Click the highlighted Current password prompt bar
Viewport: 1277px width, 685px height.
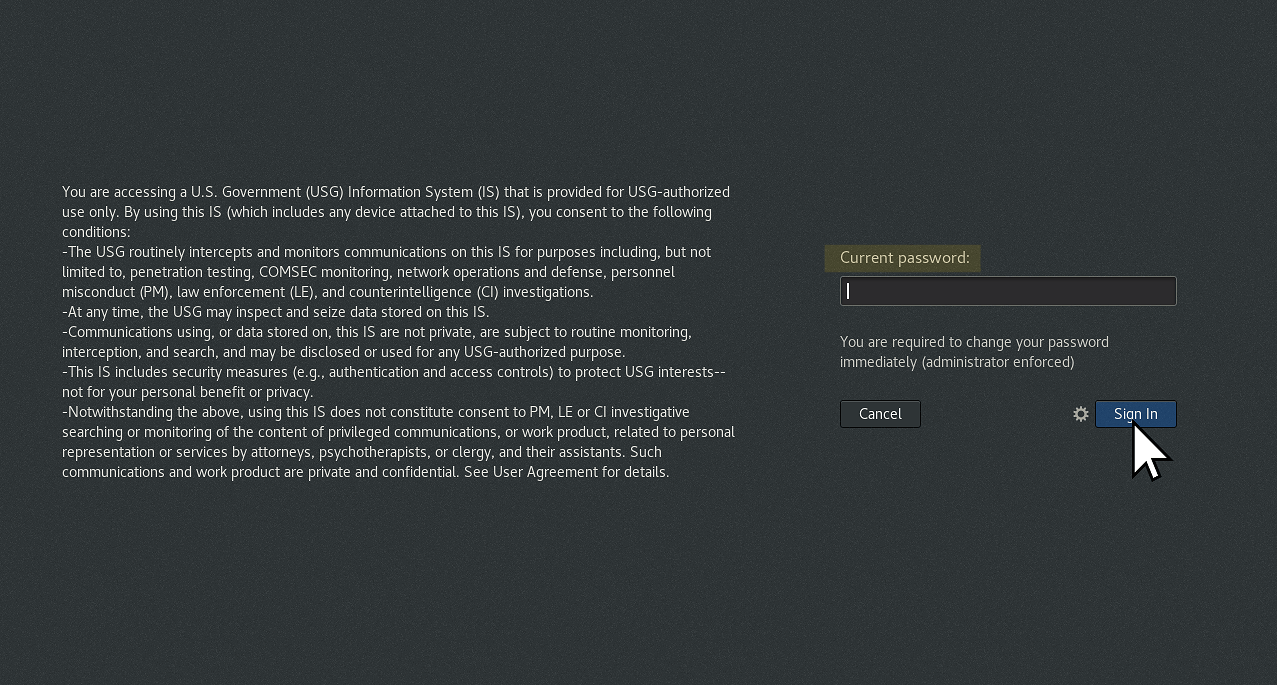903,258
